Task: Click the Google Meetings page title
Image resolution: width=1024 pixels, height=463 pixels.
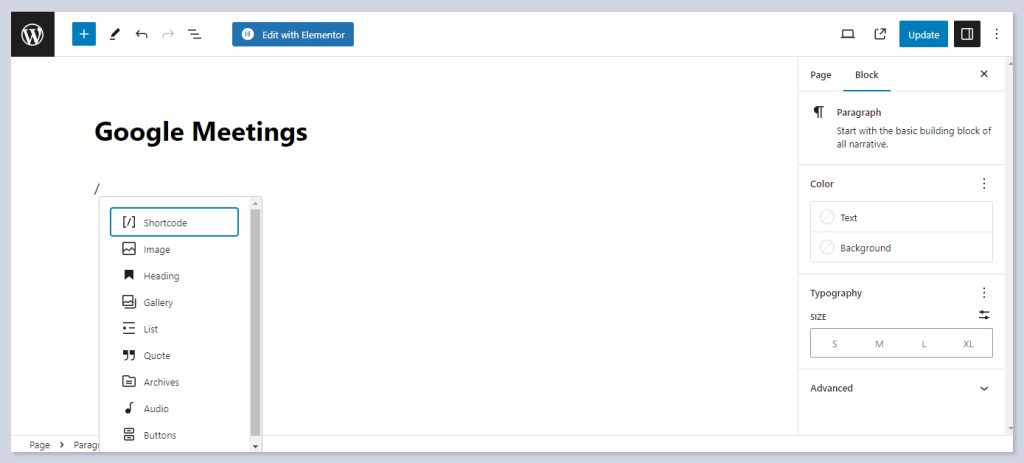Action: pyautogui.click(x=201, y=132)
